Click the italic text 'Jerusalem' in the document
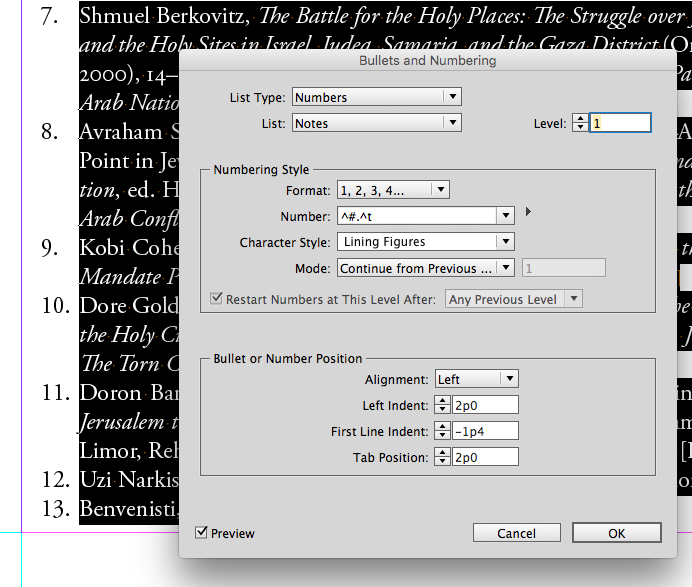The image size is (692, 587). (122, 422)
